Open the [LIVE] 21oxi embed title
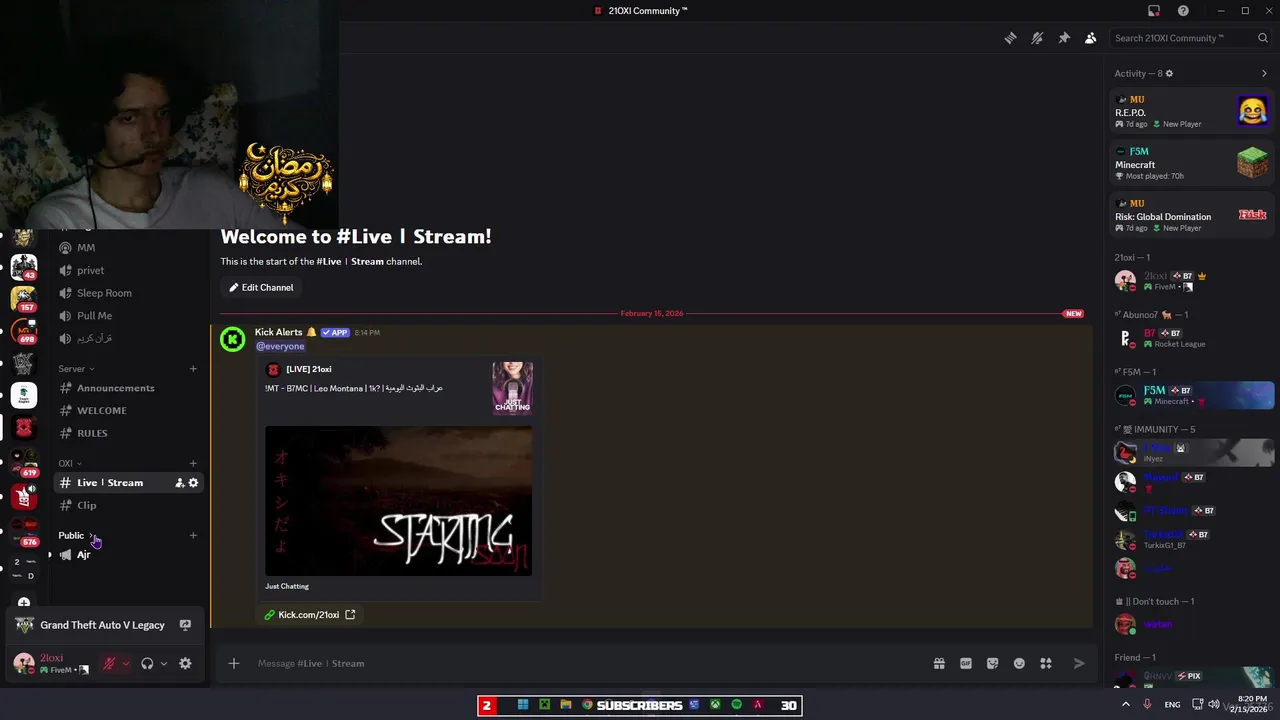 [309, 369]
